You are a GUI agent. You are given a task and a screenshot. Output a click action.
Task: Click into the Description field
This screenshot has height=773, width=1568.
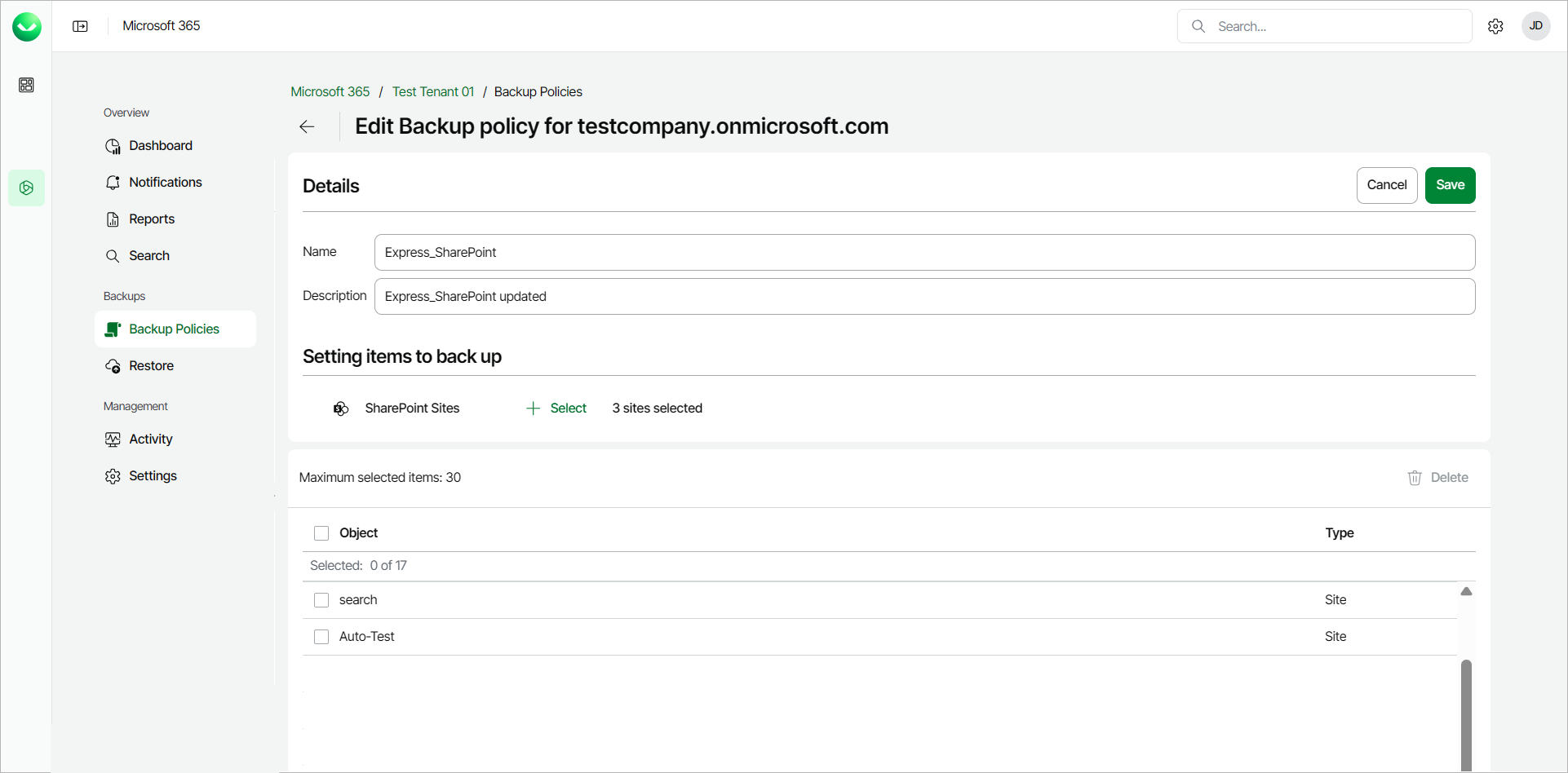tap(924, 297)
